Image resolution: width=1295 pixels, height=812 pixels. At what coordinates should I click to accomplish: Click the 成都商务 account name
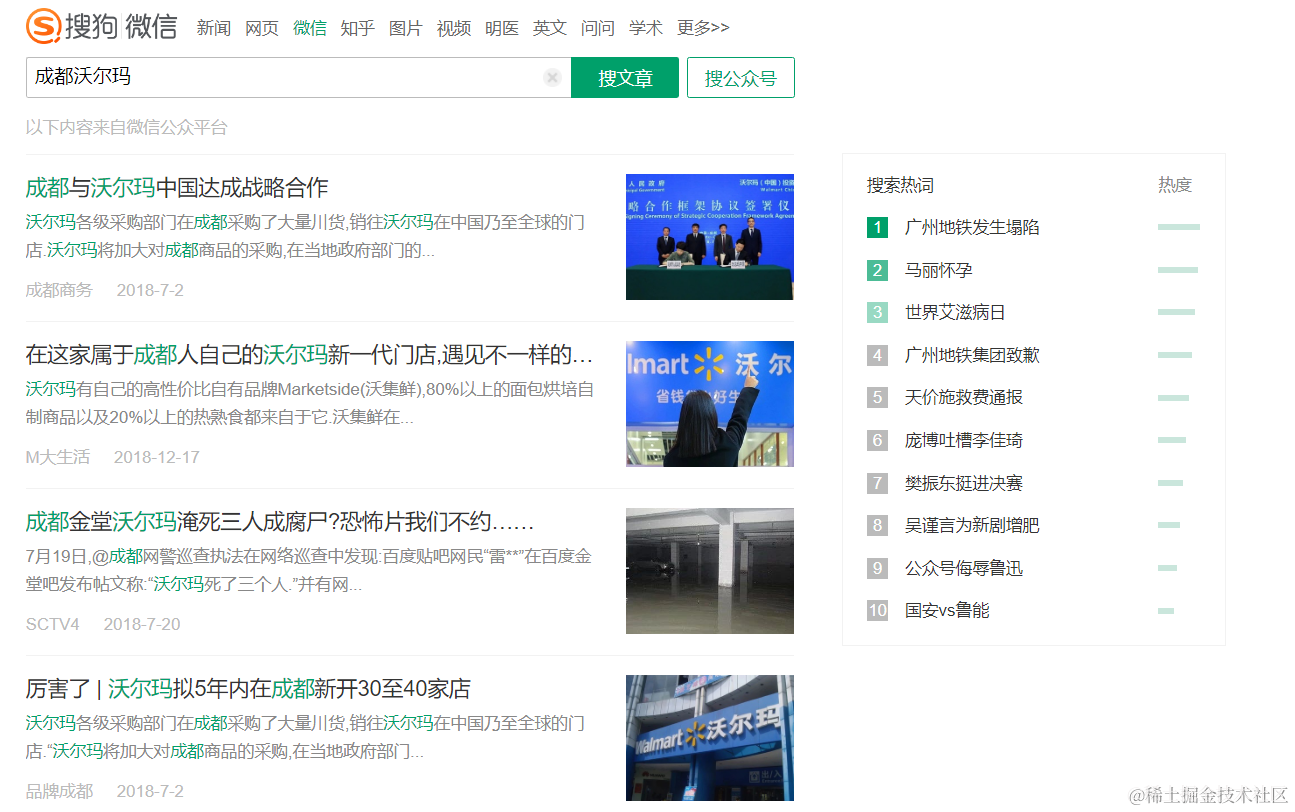click(x=59, y=290)
